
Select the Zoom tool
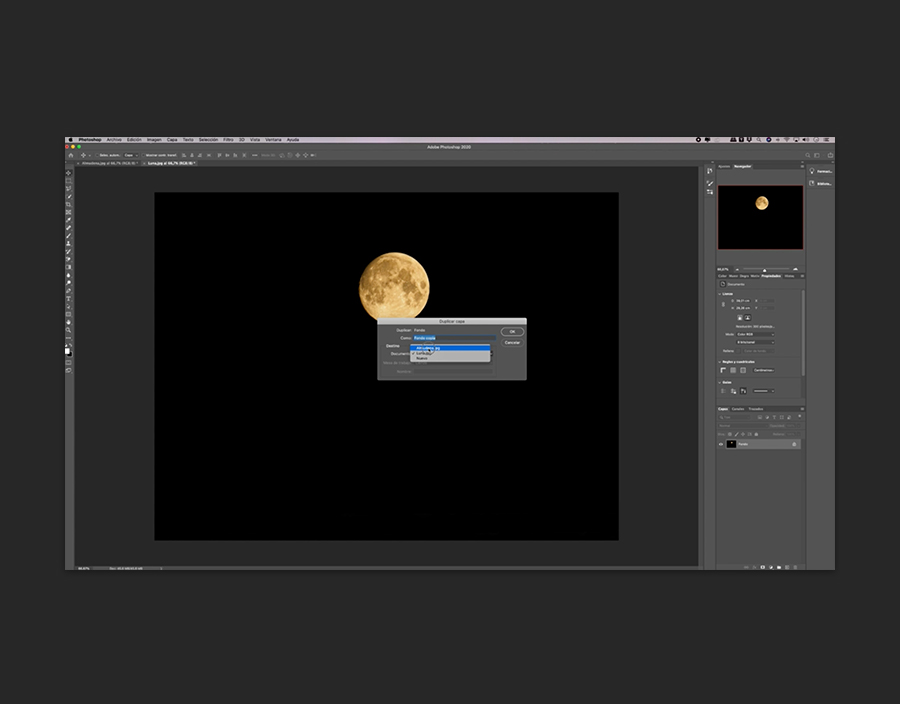click(x=69, y=330)
